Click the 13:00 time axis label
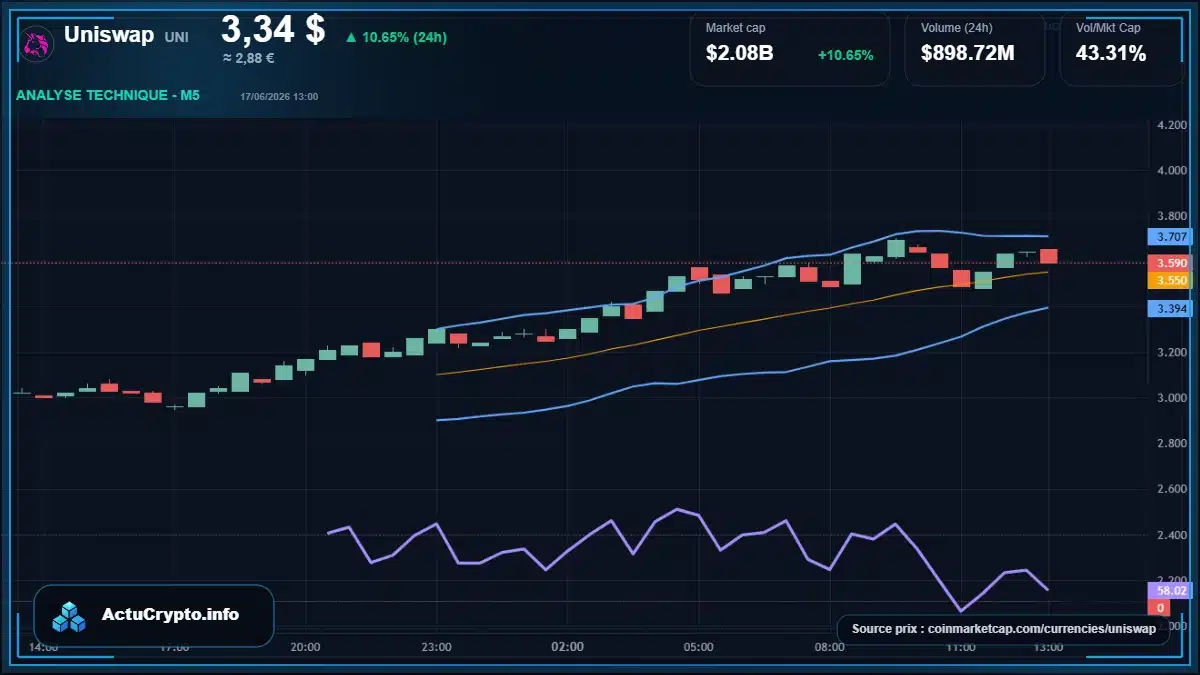 pyautogui.click(x=1048, y=648)
